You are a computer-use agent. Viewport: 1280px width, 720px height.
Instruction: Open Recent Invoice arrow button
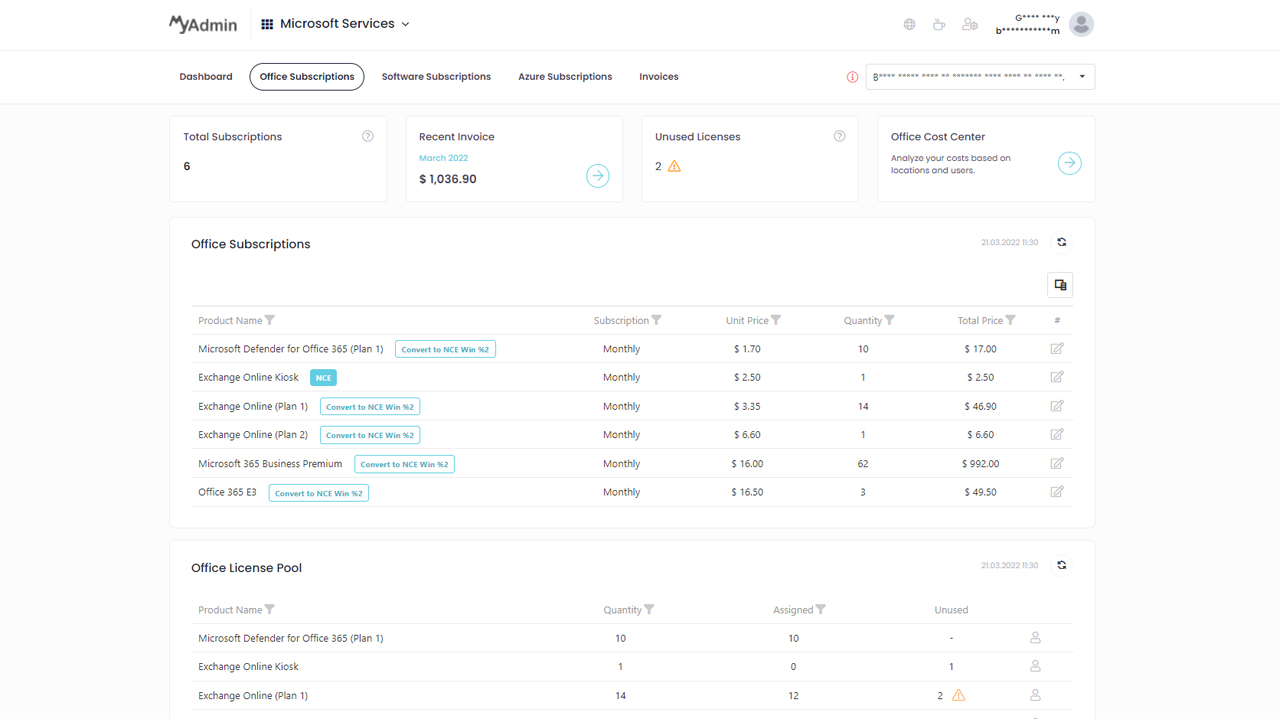point(597,176)
